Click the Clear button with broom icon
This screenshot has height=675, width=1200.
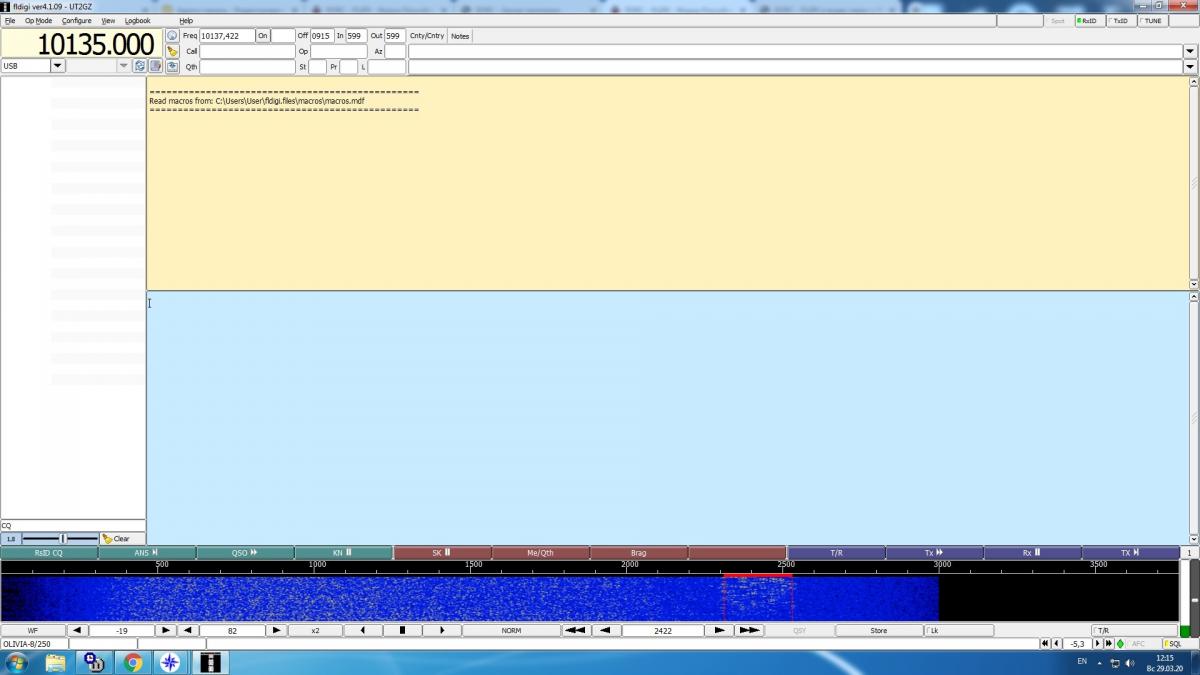(116, 539)
